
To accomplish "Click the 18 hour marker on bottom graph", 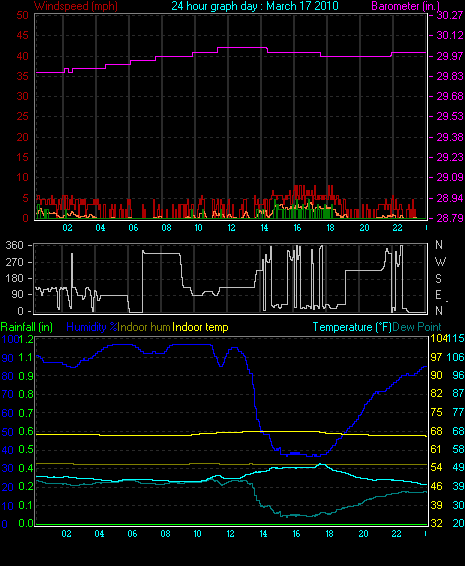I will (x=329, y=534).
